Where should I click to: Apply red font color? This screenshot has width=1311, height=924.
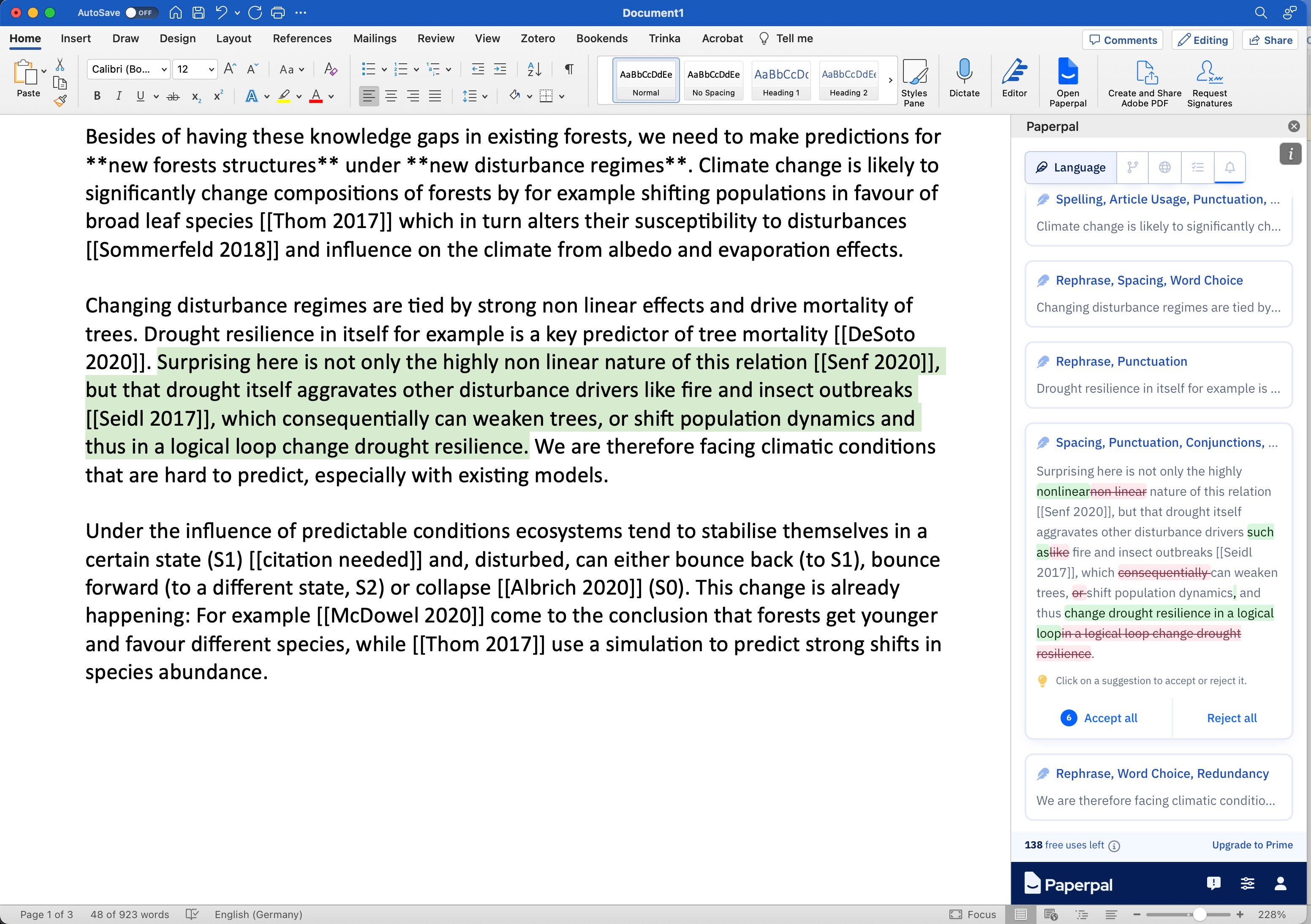coord(316,96)
